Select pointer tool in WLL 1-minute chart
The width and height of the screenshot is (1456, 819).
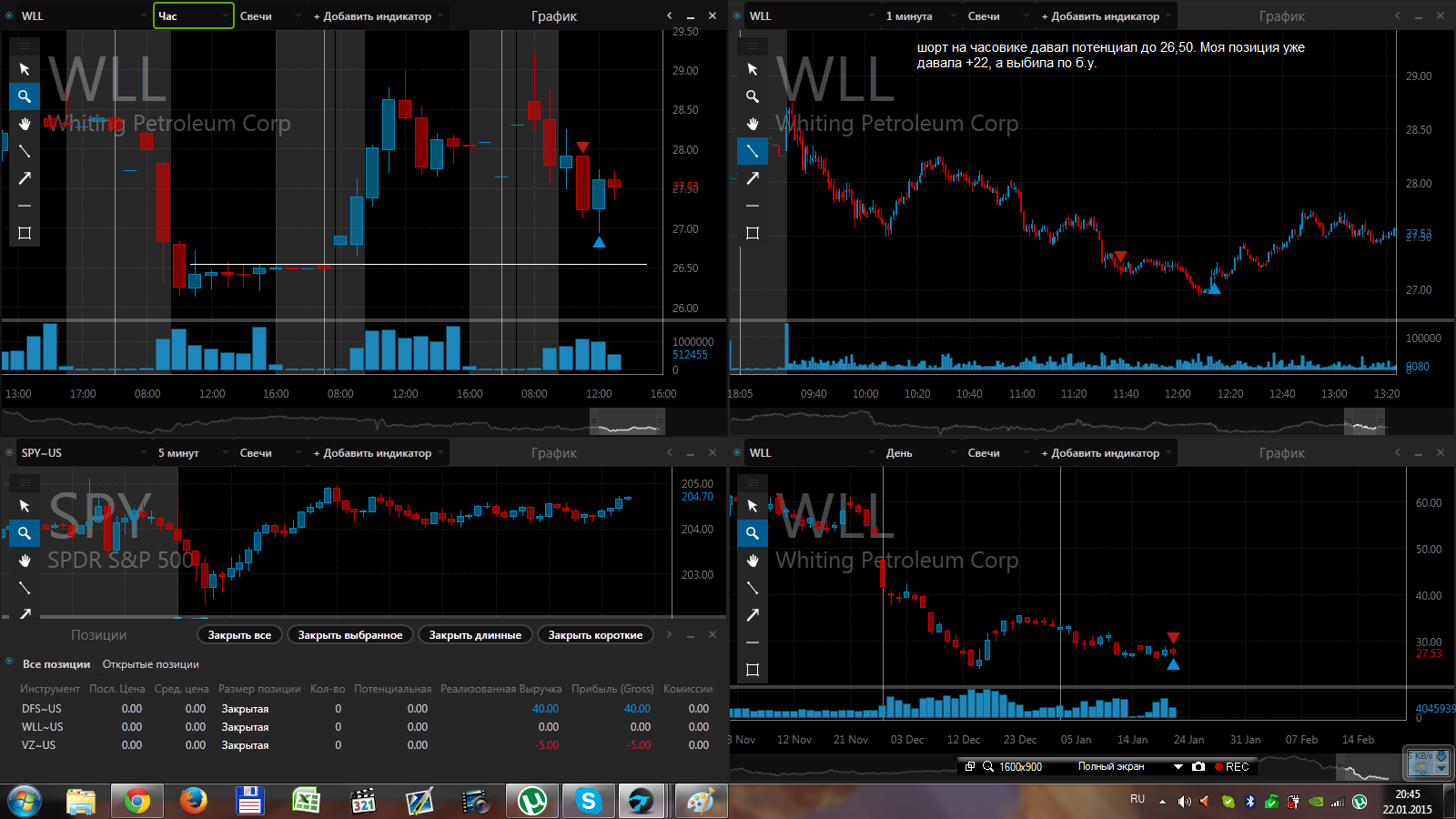753,69
